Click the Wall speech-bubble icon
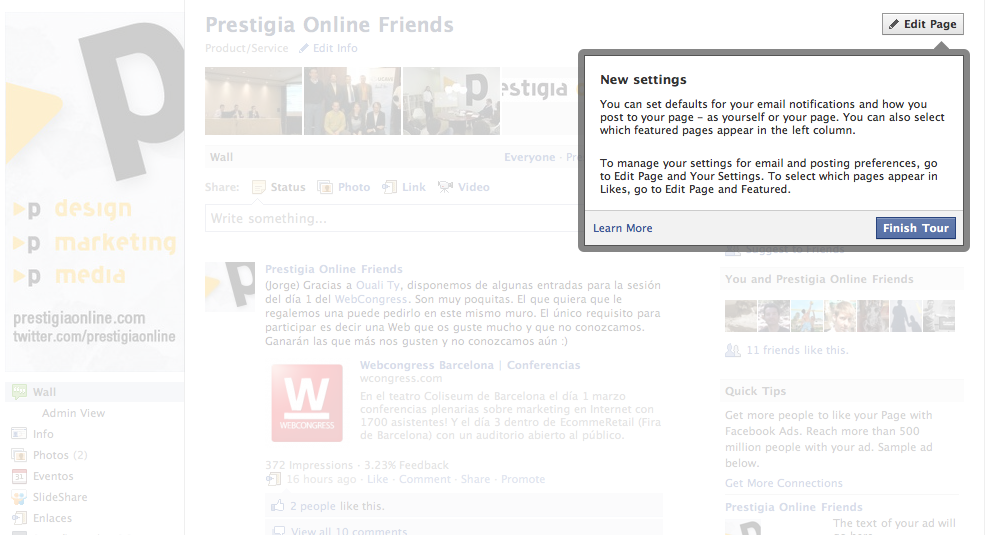The height and width of the screenshot is (535, 994). 19,392
